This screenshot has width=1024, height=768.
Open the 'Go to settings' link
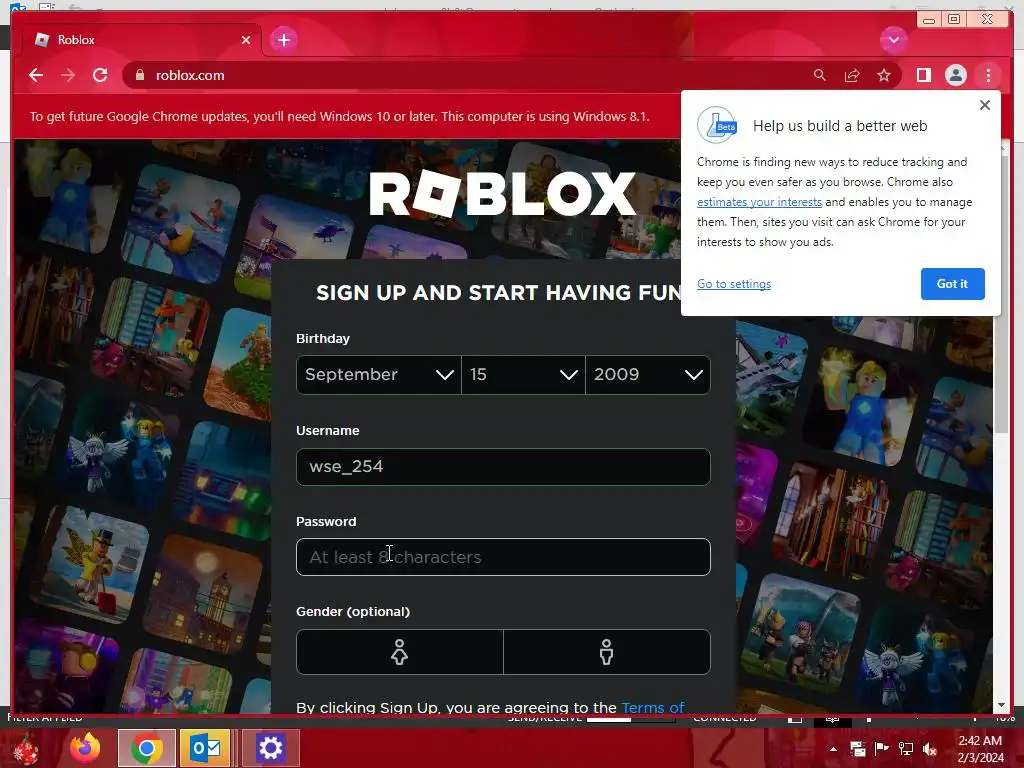[733, 284]
